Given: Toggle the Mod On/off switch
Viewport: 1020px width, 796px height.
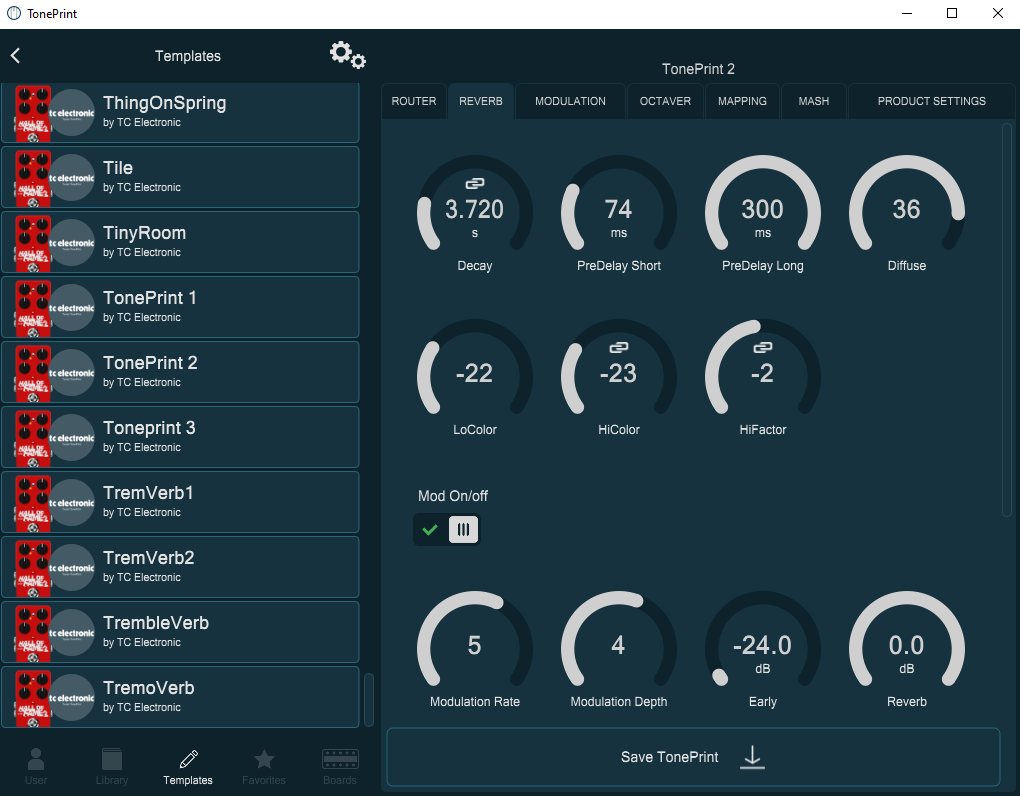Looking at the screenshot, I should click(446, 529).
